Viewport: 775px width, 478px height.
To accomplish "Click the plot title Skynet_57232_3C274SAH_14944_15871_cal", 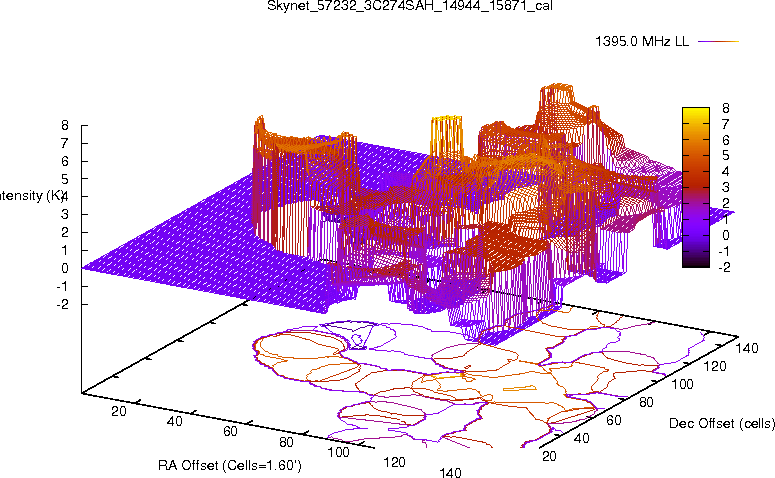I will (x=409, y=6).
